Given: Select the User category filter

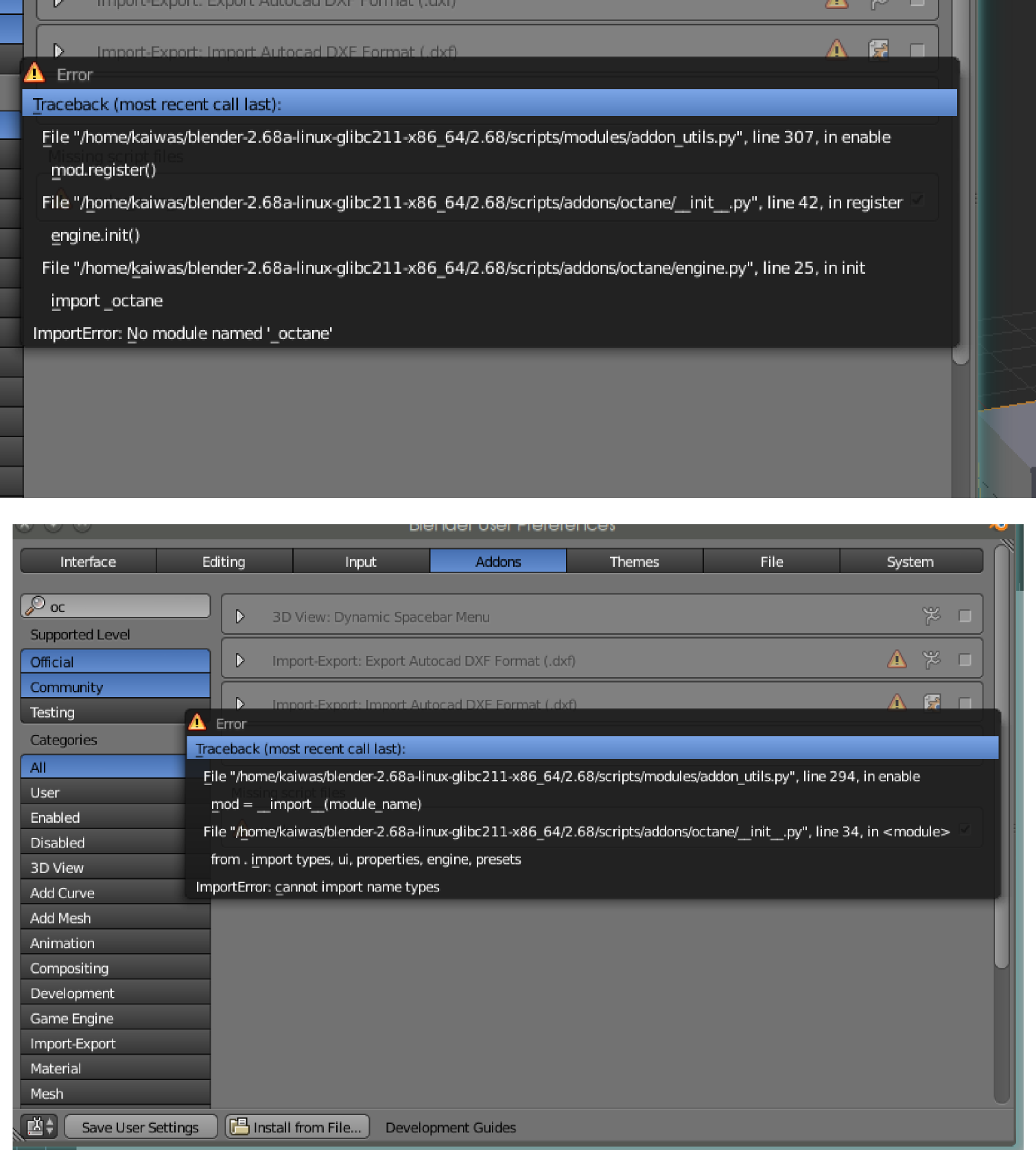Looking at the screenshot, I should (103, 793).
